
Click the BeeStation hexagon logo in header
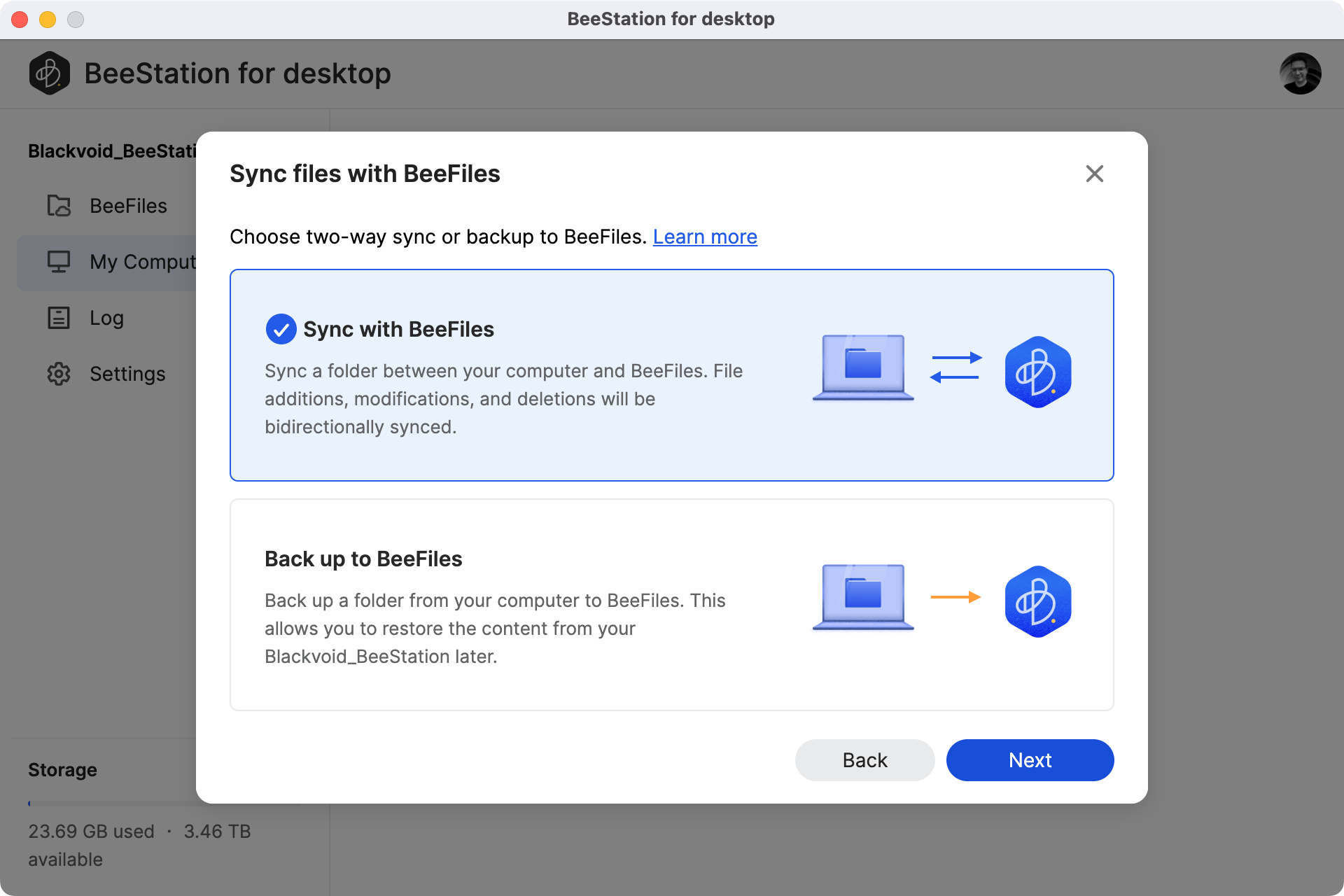coord(49,73)
